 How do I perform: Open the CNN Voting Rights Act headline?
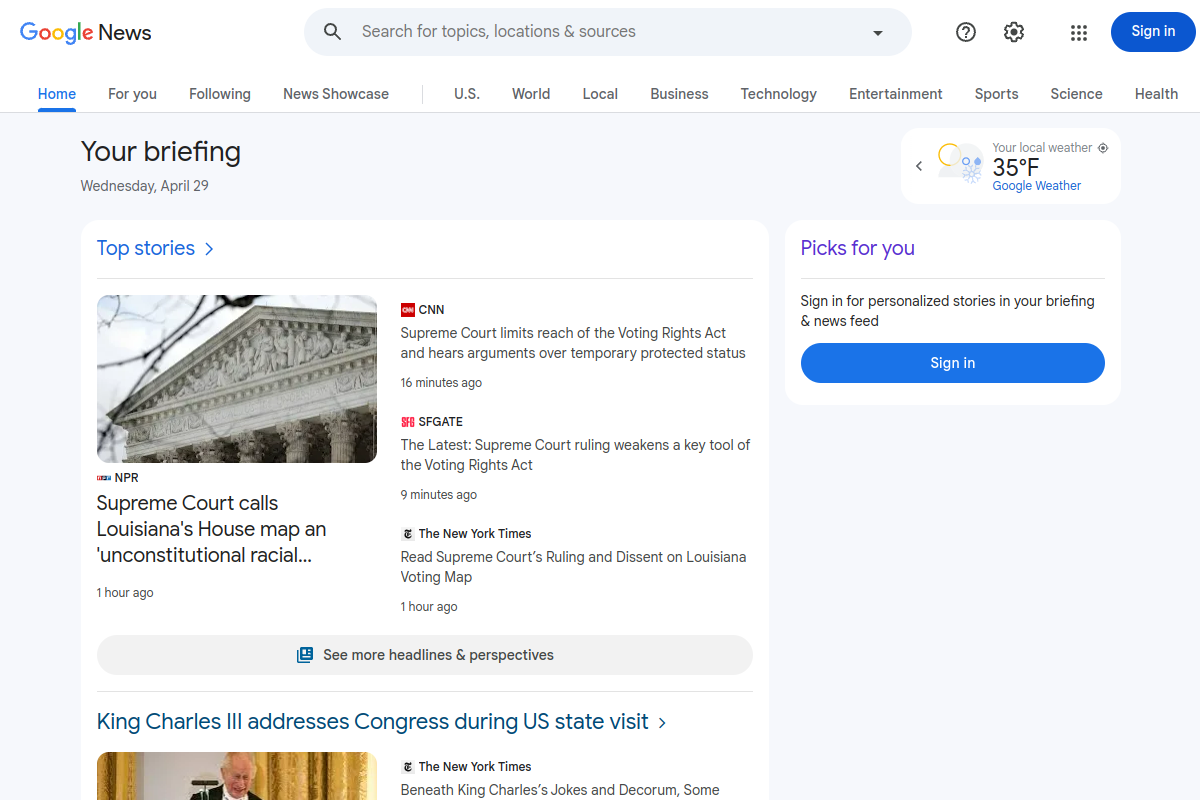pos(573,343)
